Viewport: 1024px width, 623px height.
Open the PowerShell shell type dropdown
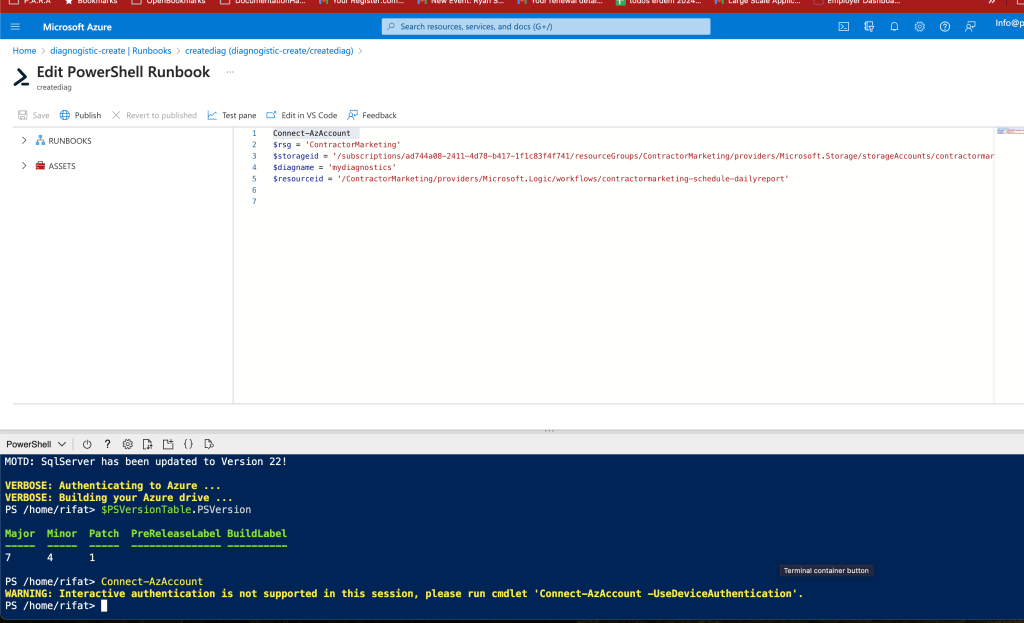[x=36, y=444]
